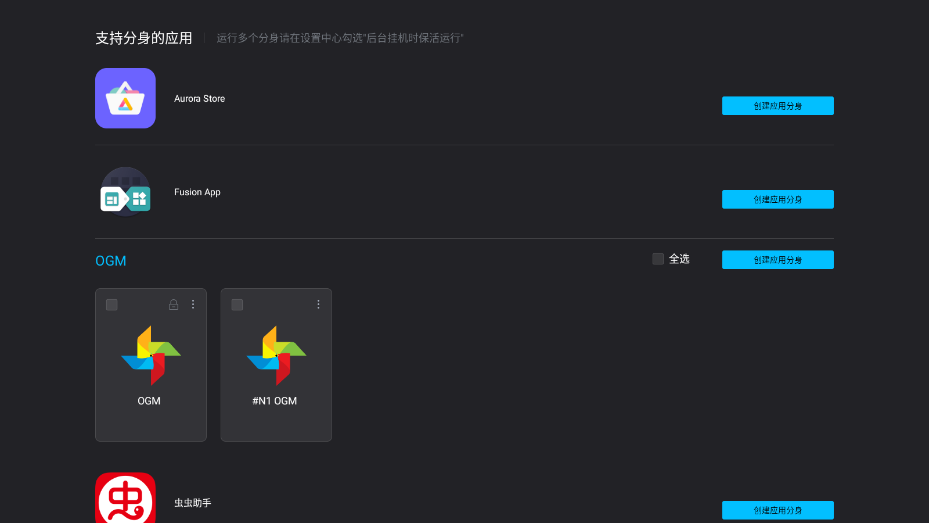This screenshot has width=929, height=523.
Task: Click the Fusion App name label
Action: pyautogui.click(x=197, y=192)
